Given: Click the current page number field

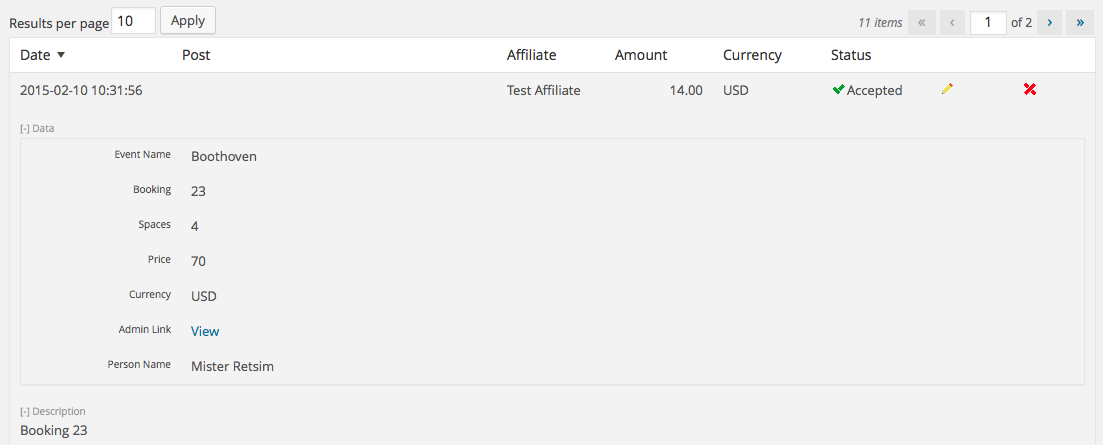Looking at the screenshot, I should coord(988,22).
